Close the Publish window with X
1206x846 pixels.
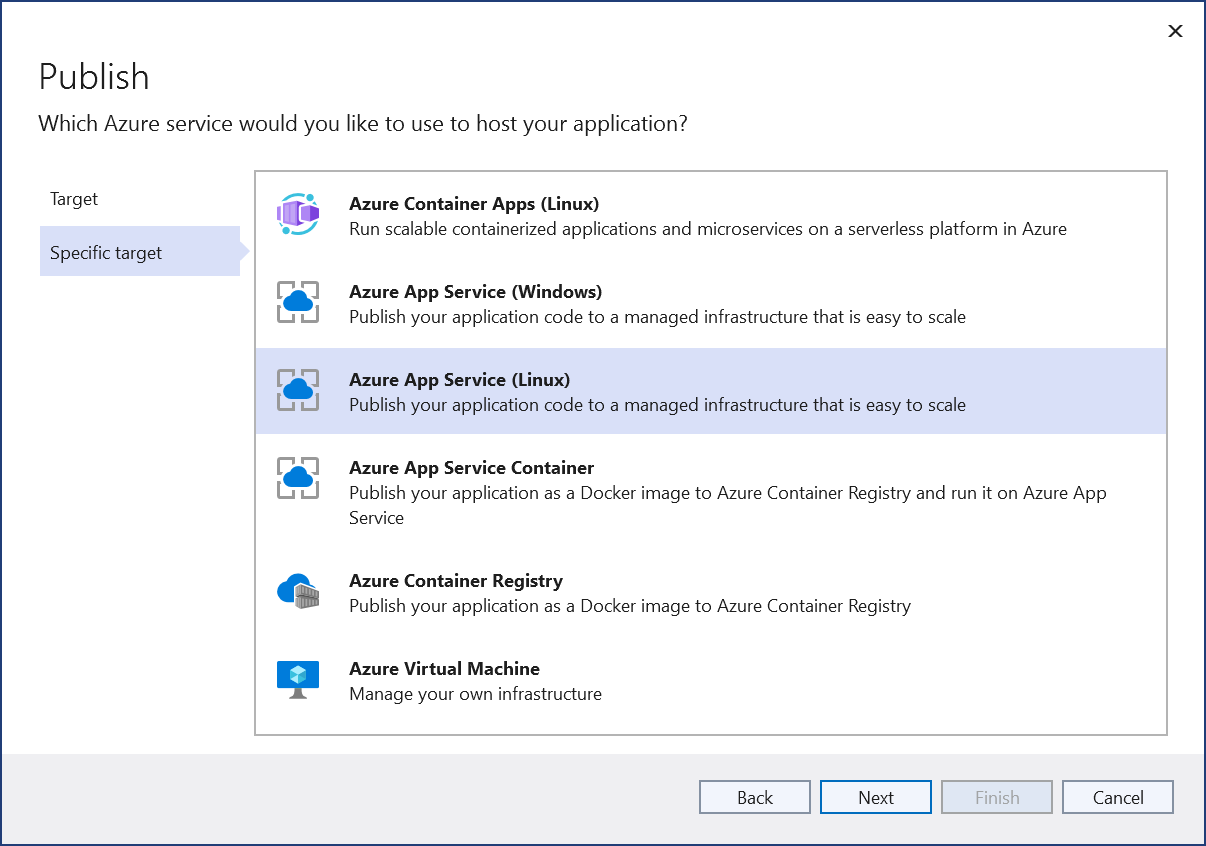coord(1175,31)
